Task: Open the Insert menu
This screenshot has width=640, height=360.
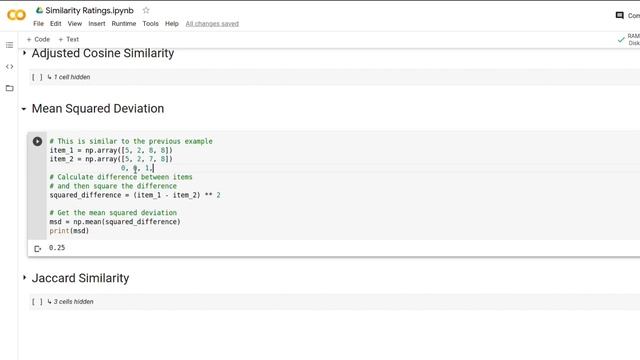Action: point(97,24)
